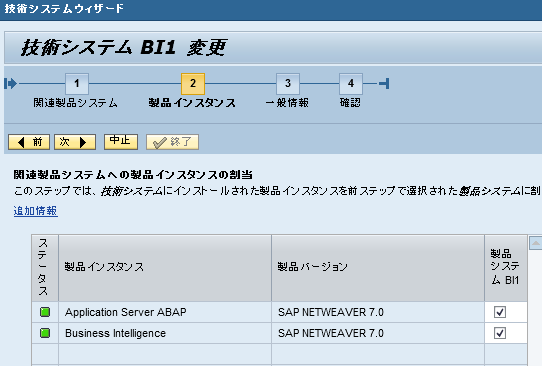Viewport: 542px width, 366px height.
Task: Select the Business Intelligence row cell
Action: [x=165, y=333]
